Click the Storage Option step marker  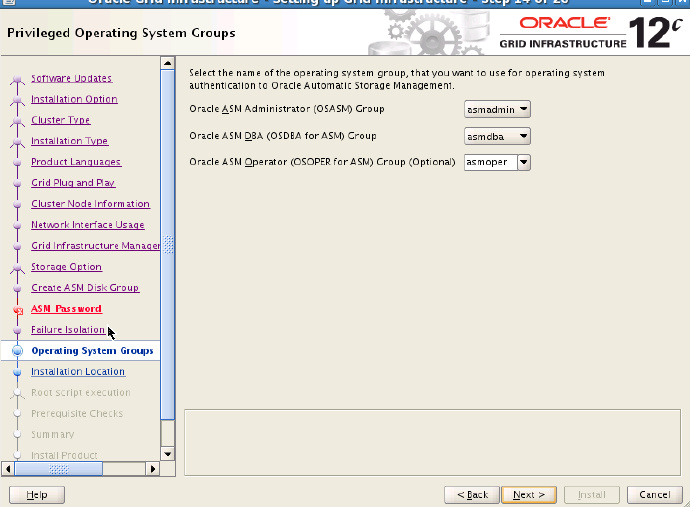click(x=17, y=267)
